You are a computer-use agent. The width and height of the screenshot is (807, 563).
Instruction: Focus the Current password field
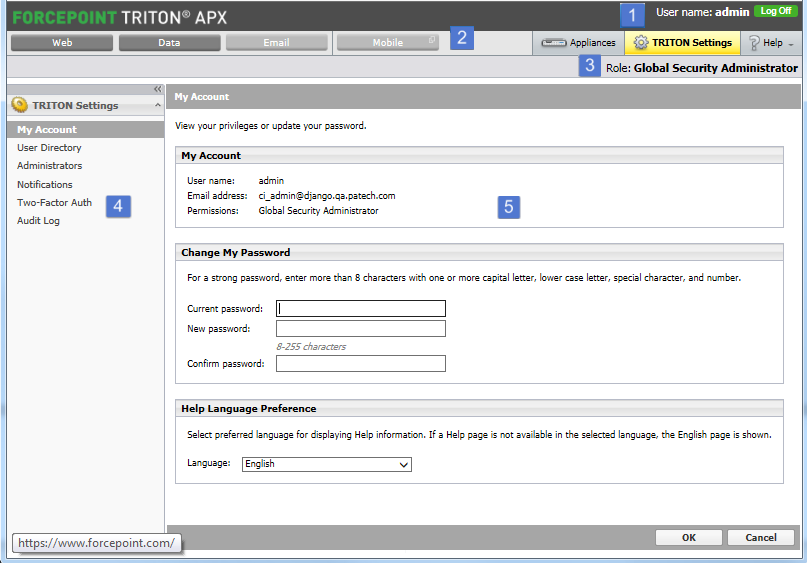[361, 308]
